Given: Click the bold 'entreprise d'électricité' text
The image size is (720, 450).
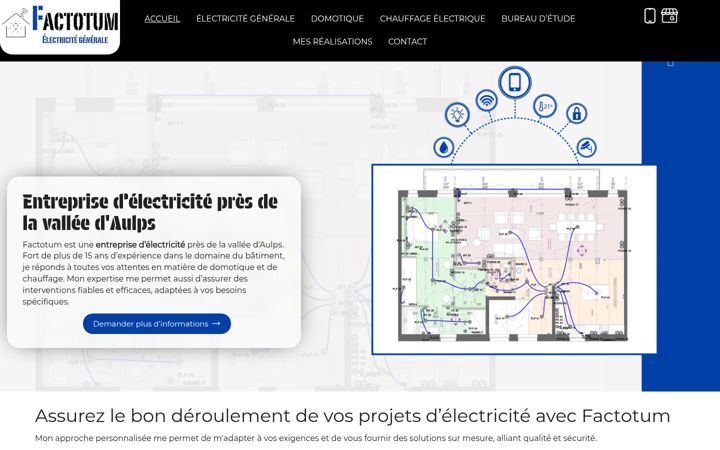Looking at the screenshot, I should pos(140,245).
